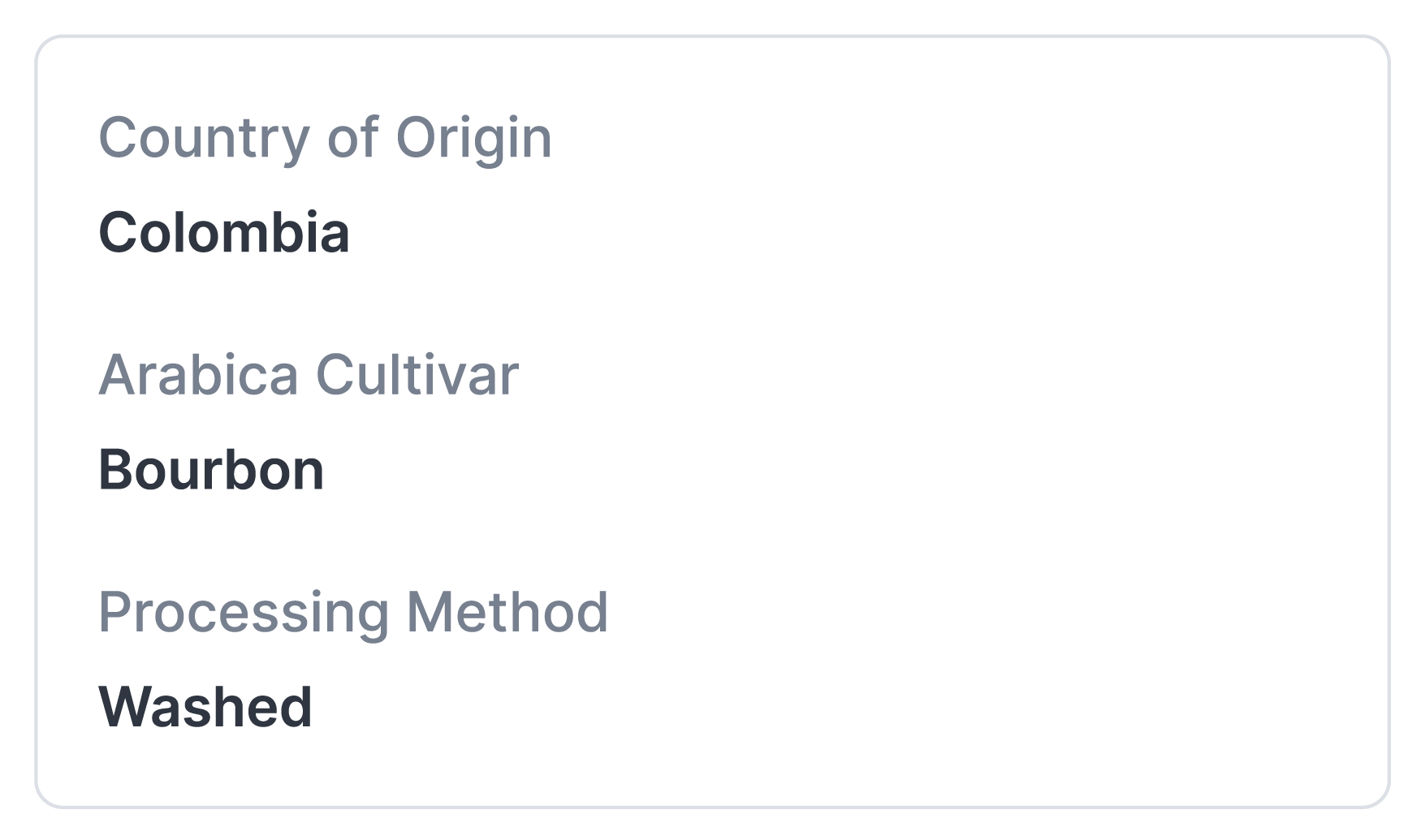Select the Colombia value text
The height and width of the screenshot is (840, 1425).
pos(224,233)
